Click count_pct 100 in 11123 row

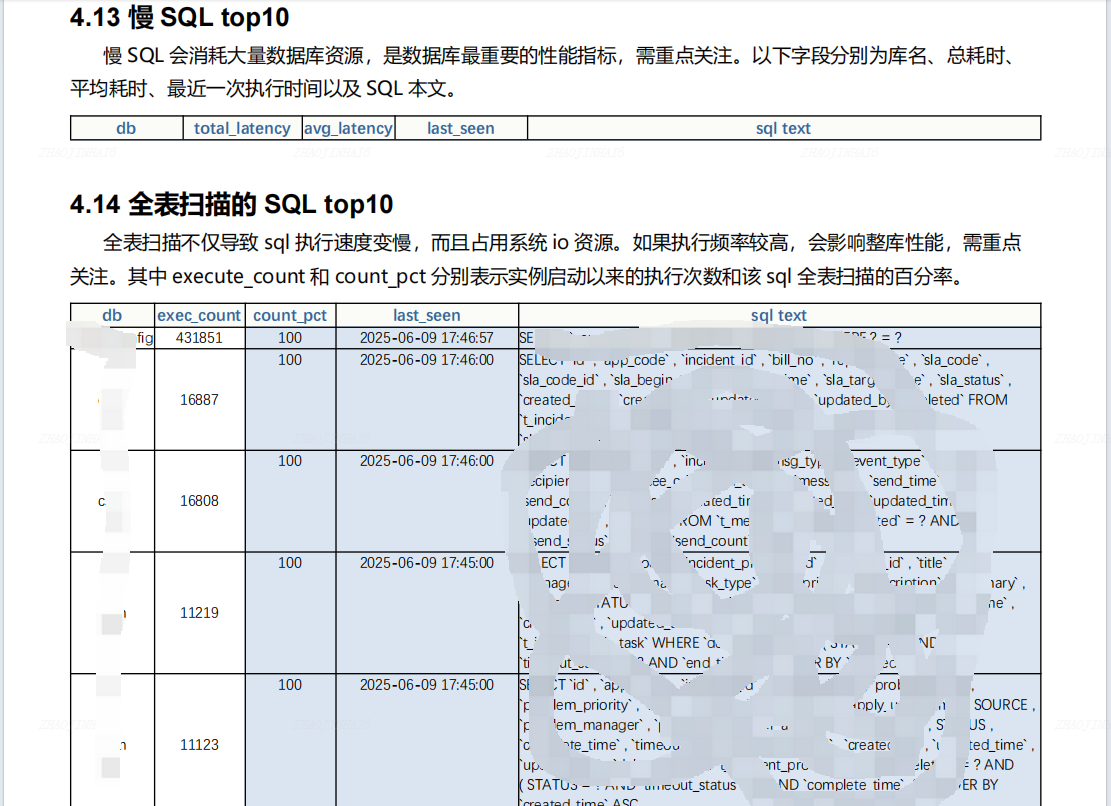[290, 685]
